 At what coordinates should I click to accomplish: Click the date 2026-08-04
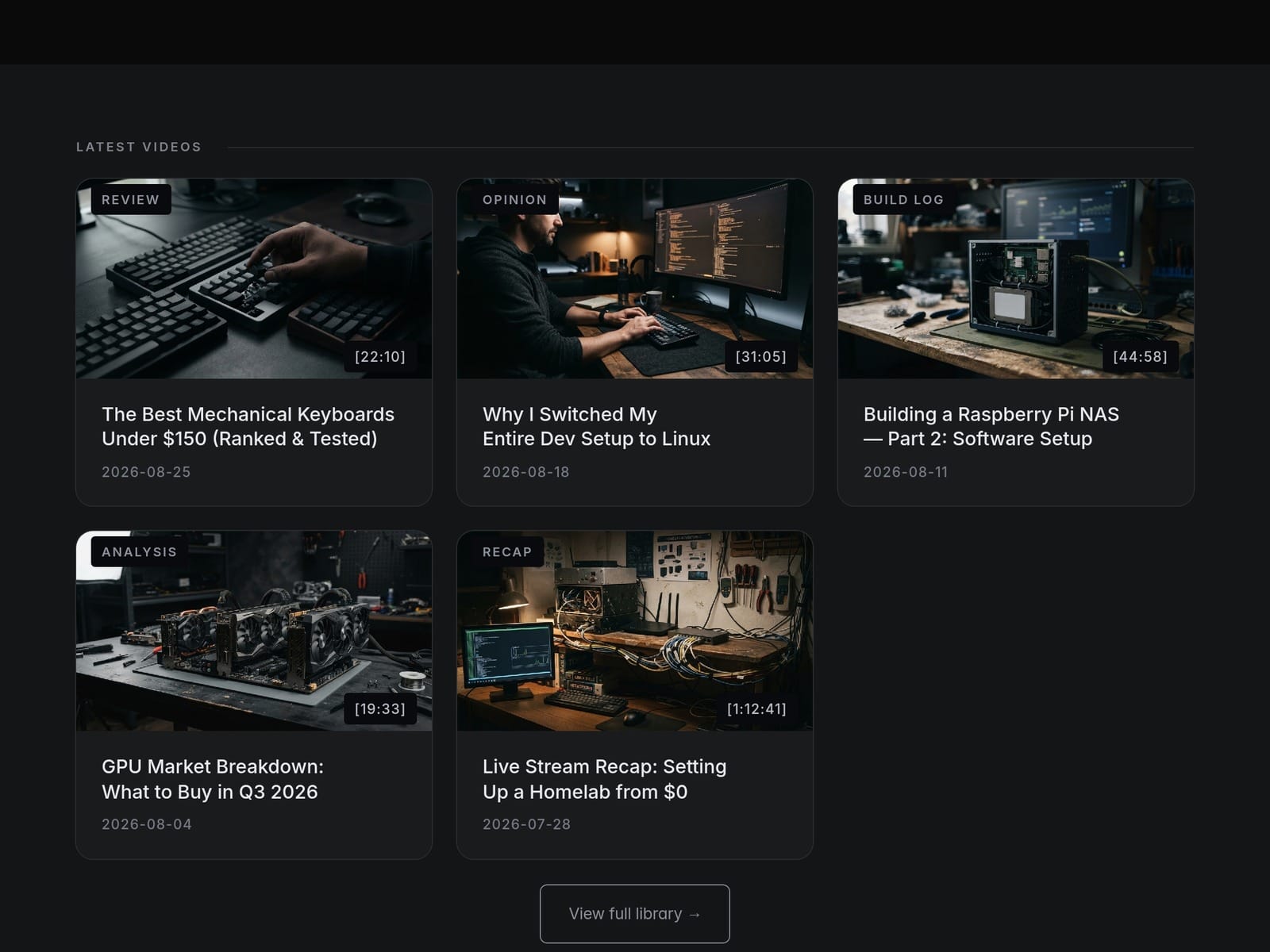147,824
